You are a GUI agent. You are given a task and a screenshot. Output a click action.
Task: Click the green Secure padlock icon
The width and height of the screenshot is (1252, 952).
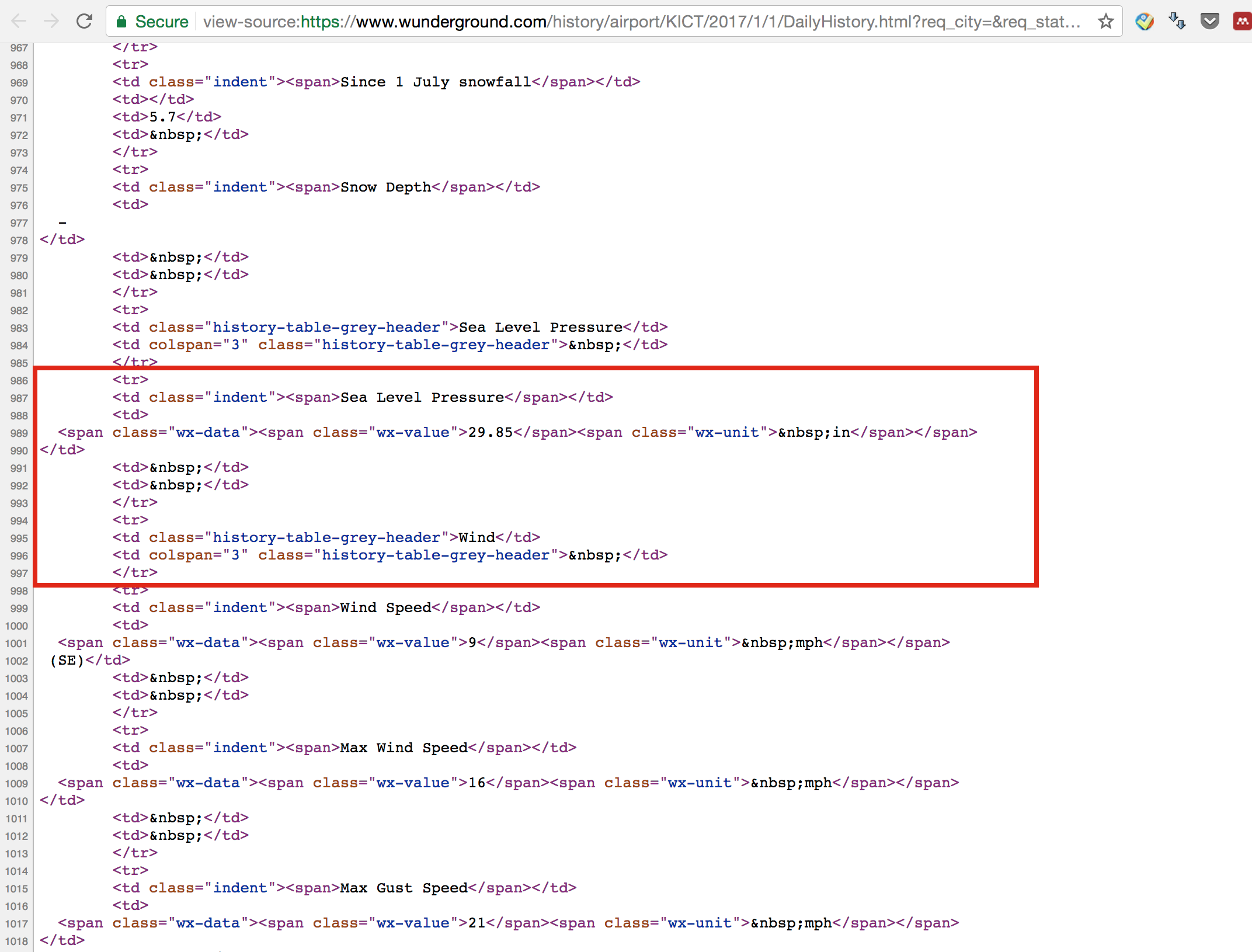[x=121, y=22]
